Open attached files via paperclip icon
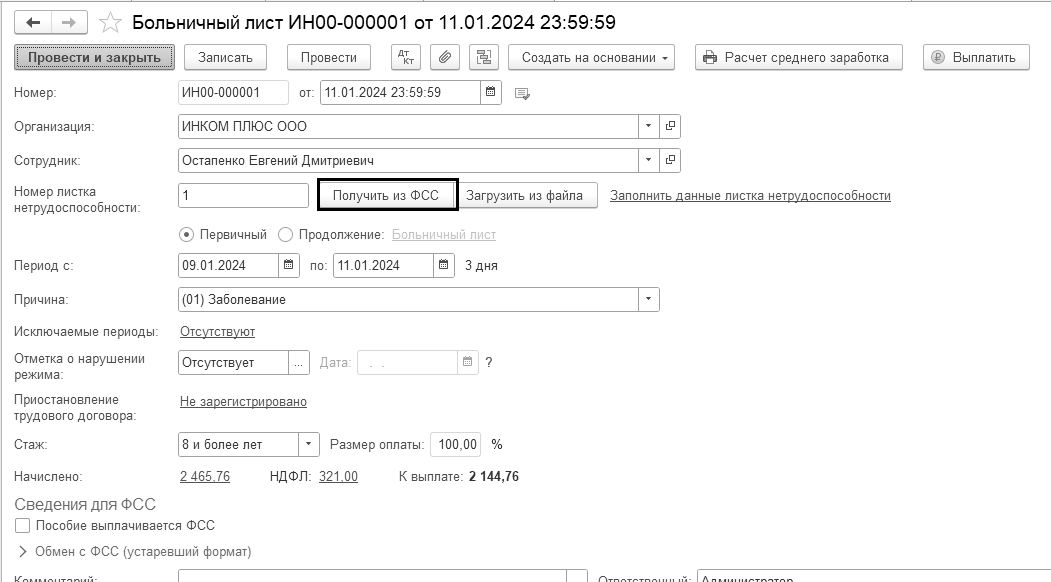This screenshot has width=1051, height=582. coord(444,58)
